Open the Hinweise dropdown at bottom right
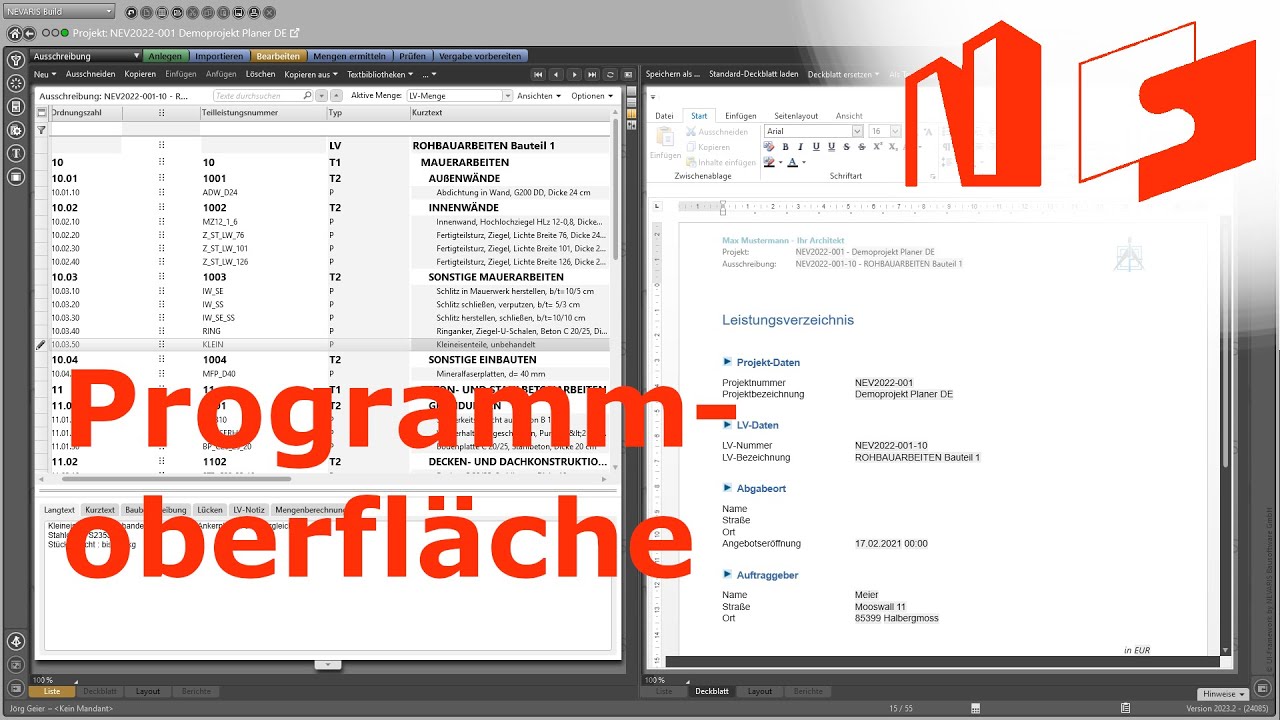 tap(1224, 694)
